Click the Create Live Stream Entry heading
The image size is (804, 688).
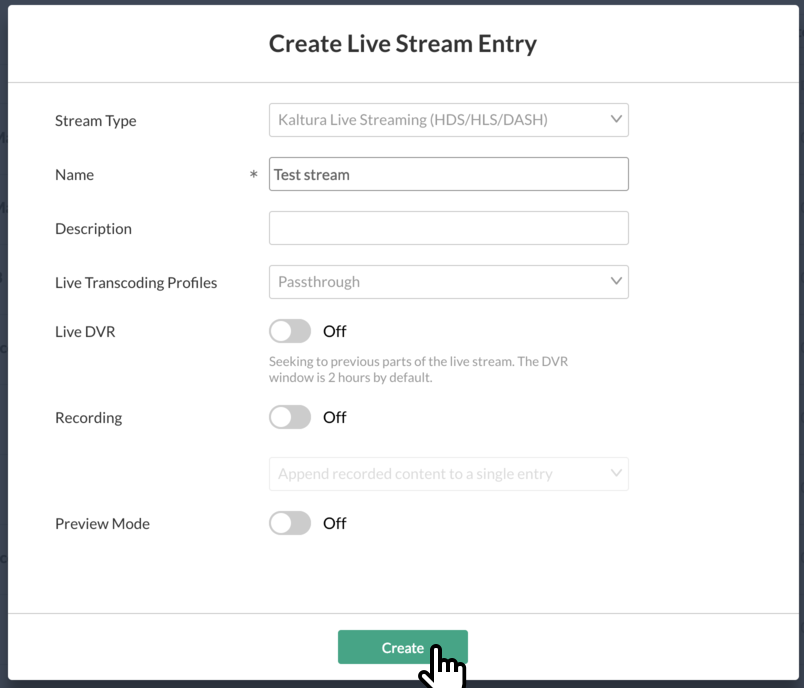[x=403, y=44]
